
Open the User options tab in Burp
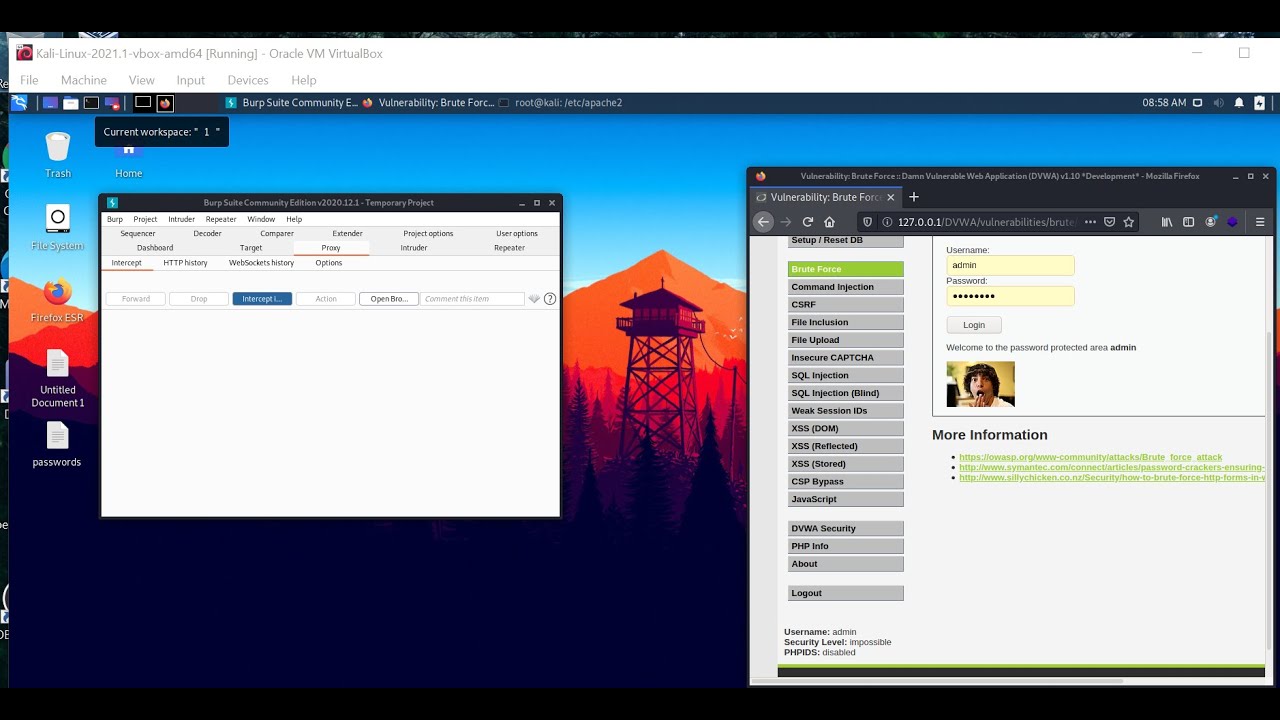[x=517, y=233]
